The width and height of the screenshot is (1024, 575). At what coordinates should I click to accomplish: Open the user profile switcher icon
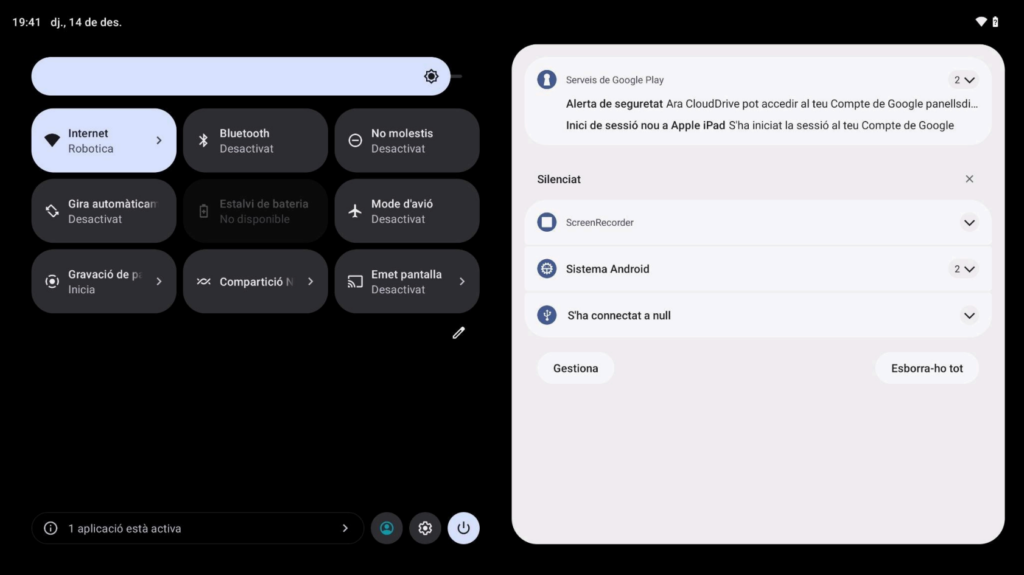[x=387, y=528]
